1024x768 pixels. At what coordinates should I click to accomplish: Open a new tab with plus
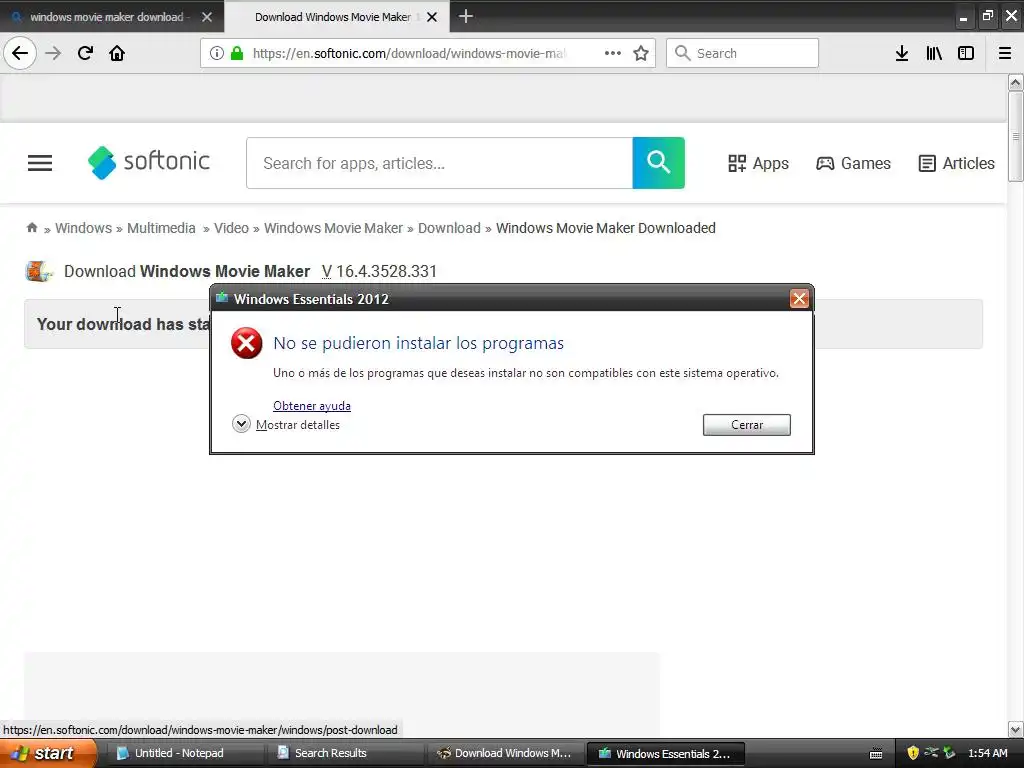coord(466,16)
